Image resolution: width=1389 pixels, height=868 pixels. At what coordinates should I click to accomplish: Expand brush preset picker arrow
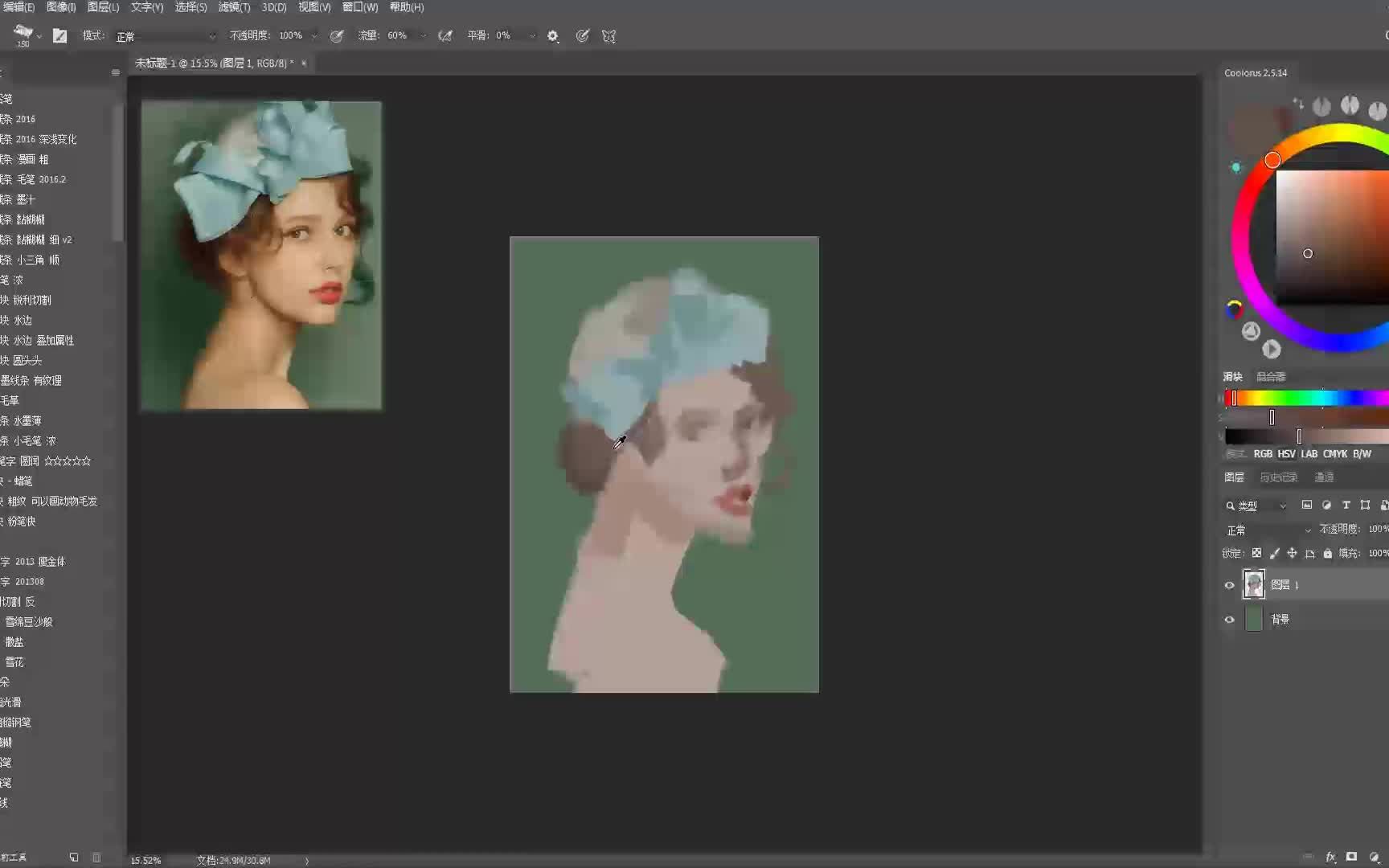pyautogui.click(x=39, y=36)
